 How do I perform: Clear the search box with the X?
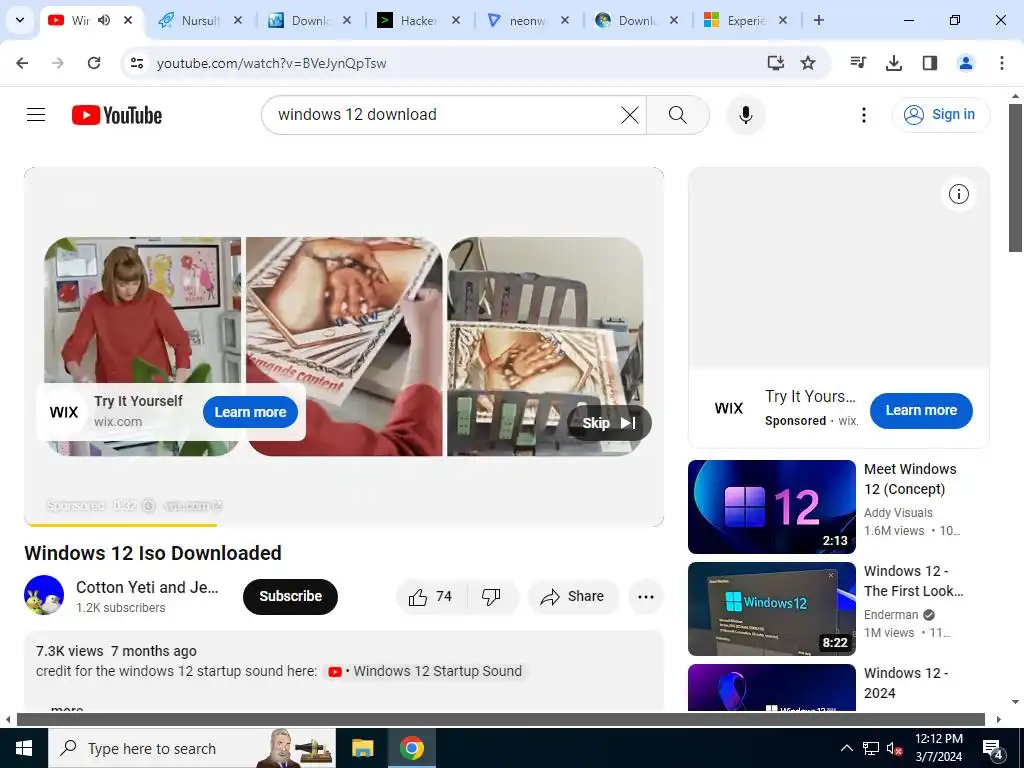(630, 115)
